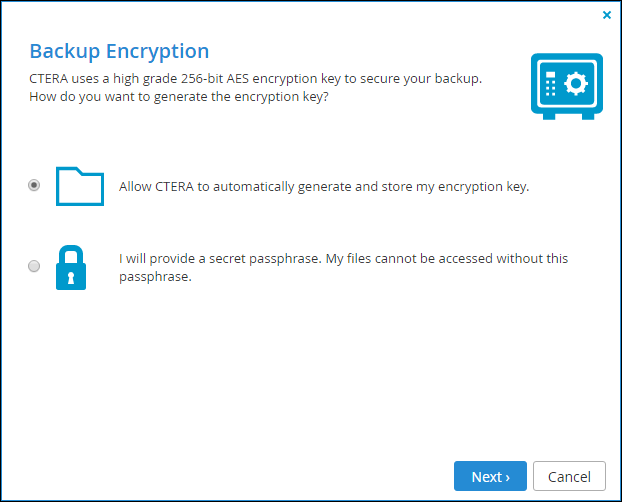Image resolution: width=622 pixels, height=502 pixels.
Task: Click the keypad on the safe icon
Action: 550,84
